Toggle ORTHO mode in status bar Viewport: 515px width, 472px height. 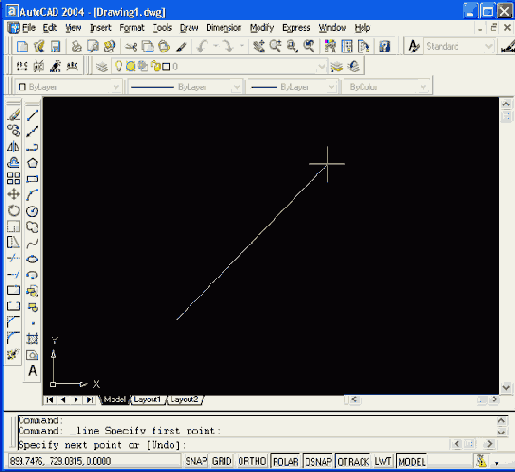coord(252,461)
